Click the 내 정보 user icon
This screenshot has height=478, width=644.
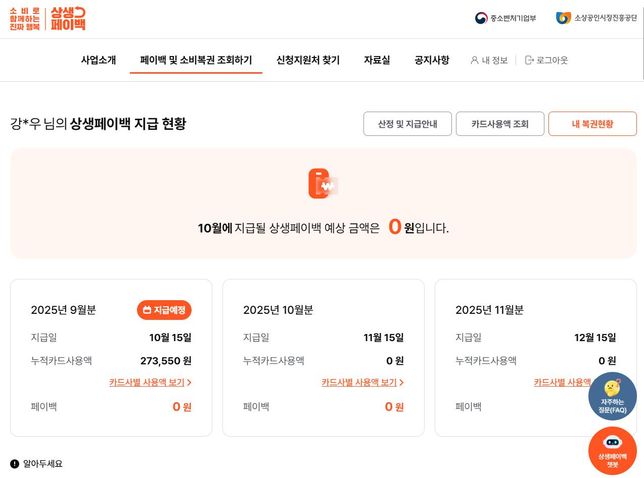pyautogui.click(x=475, y=60)
